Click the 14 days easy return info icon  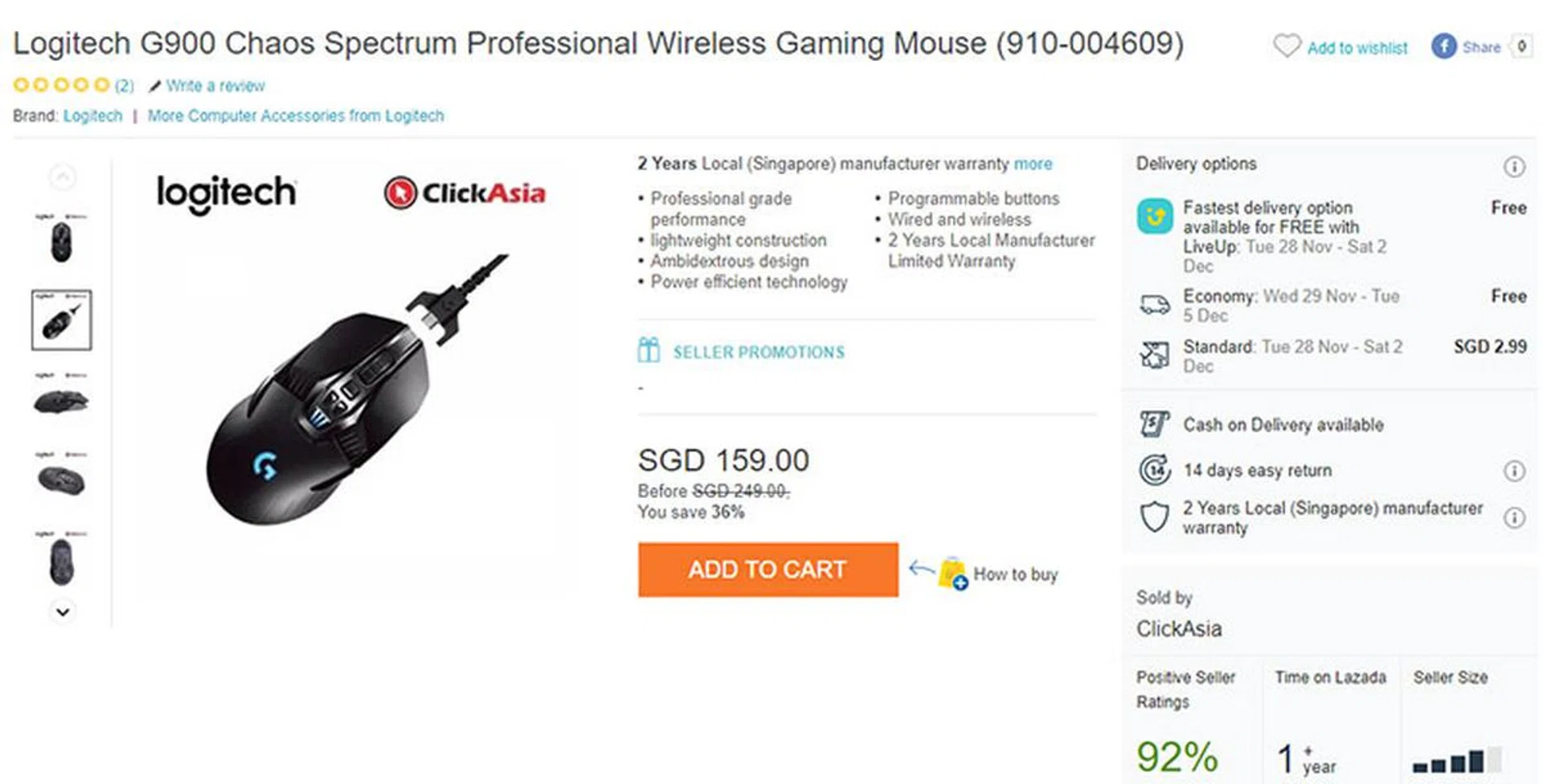[1514, 471]
